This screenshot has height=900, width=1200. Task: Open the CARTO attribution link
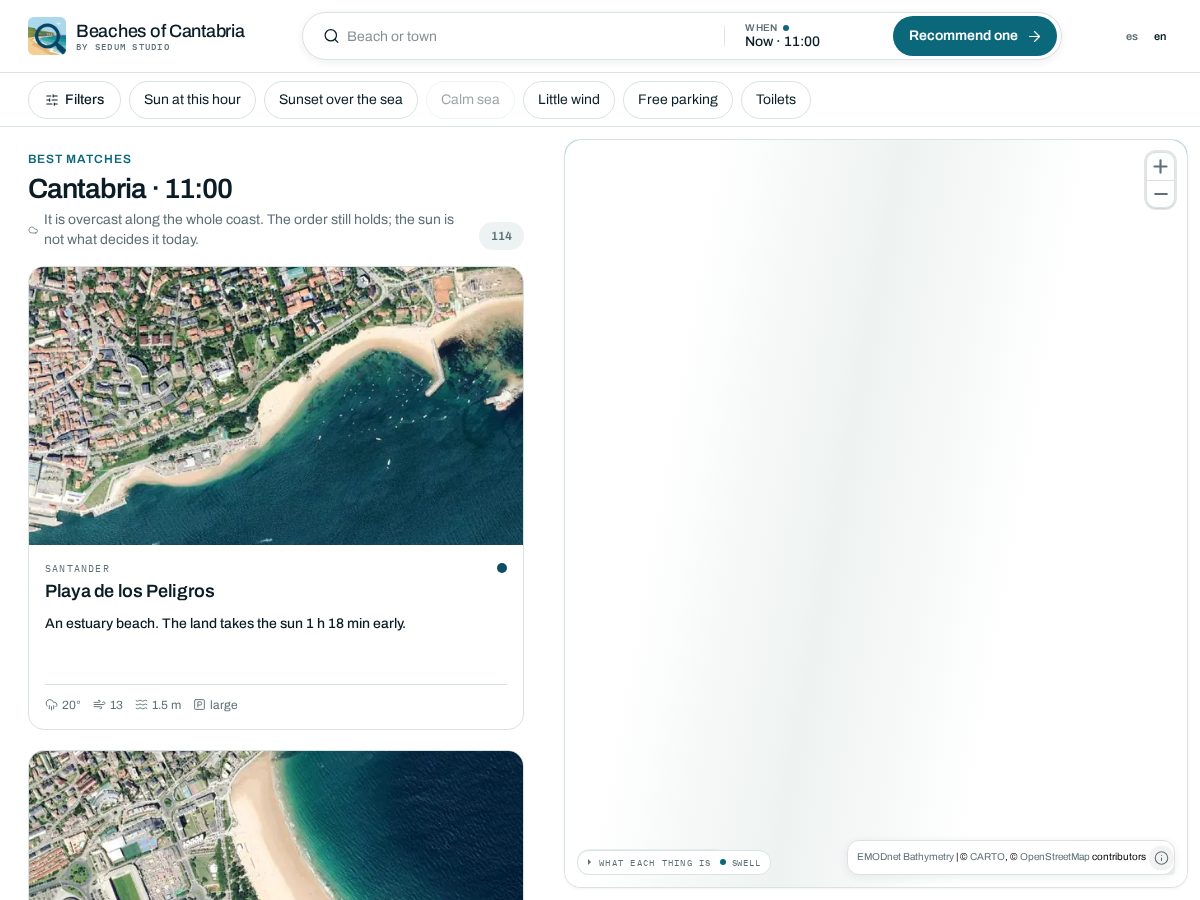[x=987, y=857]
